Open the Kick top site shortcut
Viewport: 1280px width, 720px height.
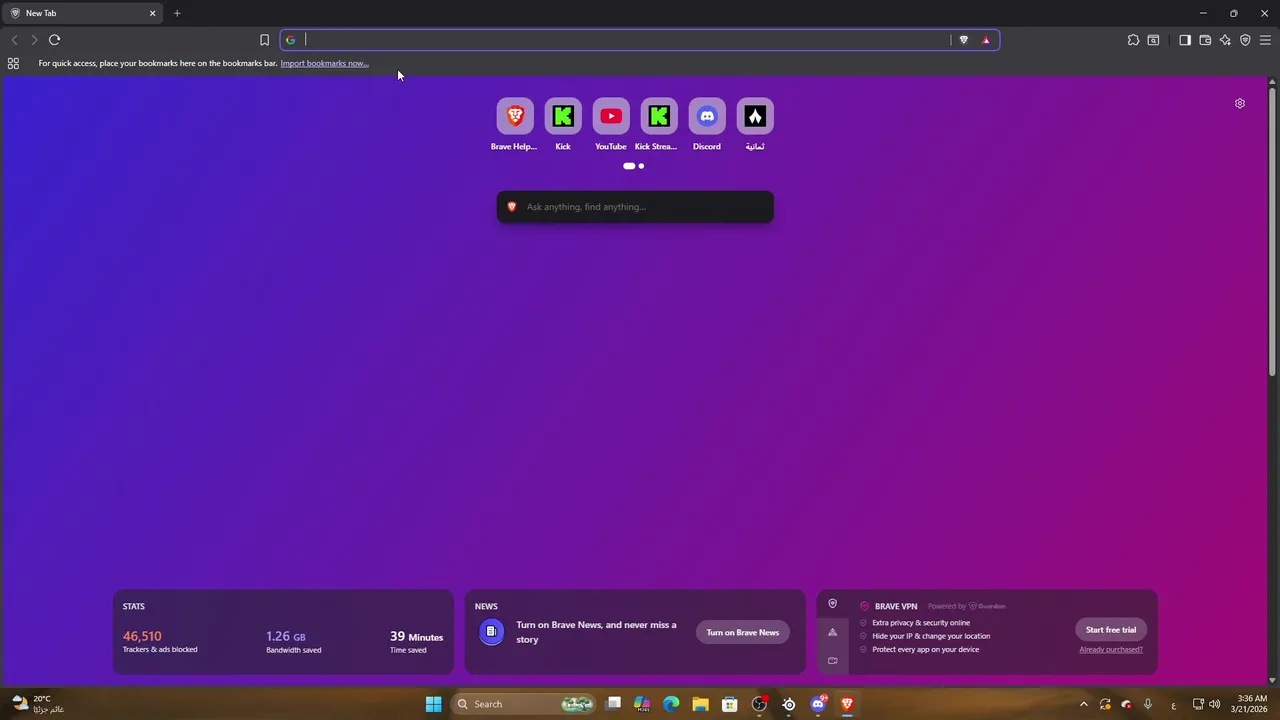(x=563, y=125)
